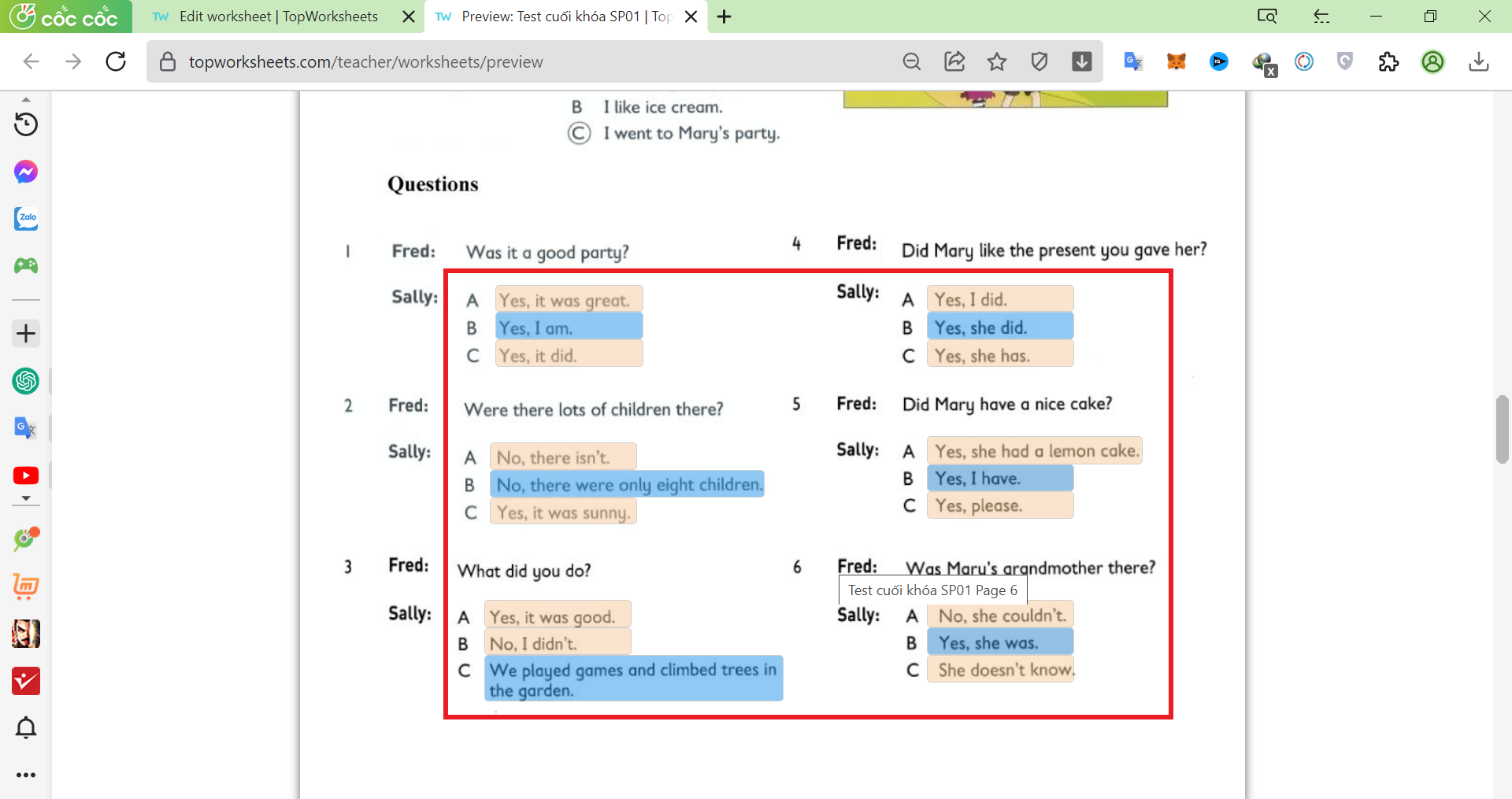
Task: Select answer 'Yes, it was great.'
Action: pos(568,300)
